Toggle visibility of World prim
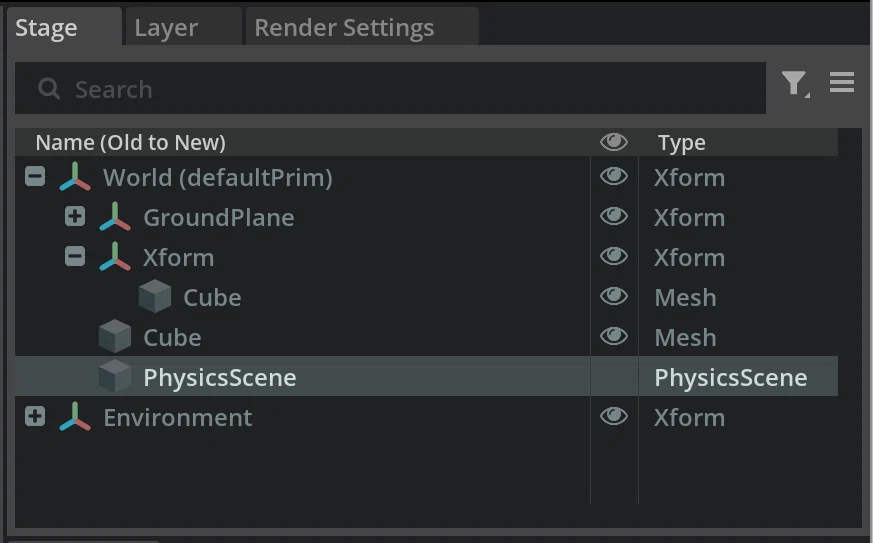This screenshot has height=543, width=873. [614, 177]
